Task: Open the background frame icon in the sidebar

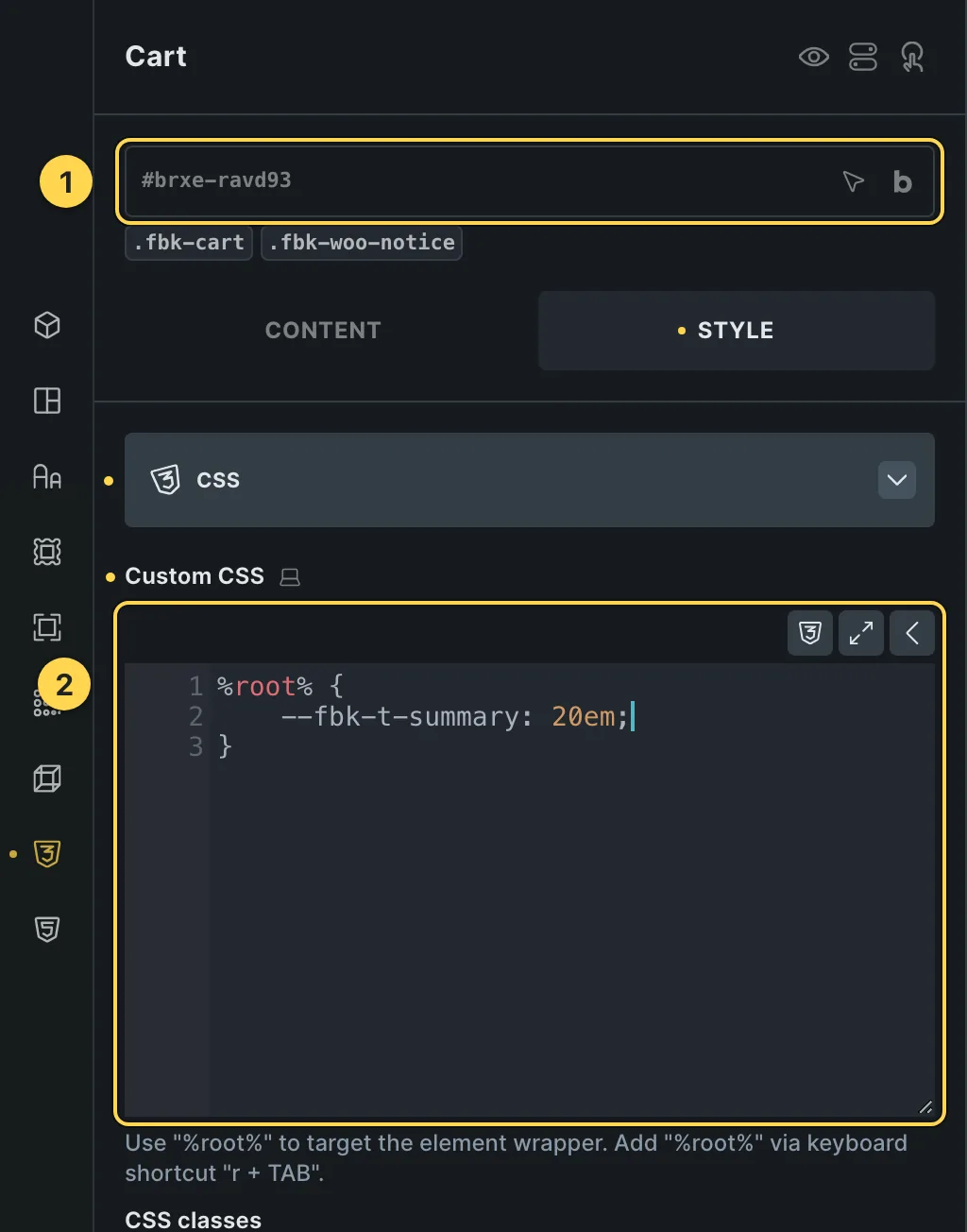Action: tap(47, 552)
